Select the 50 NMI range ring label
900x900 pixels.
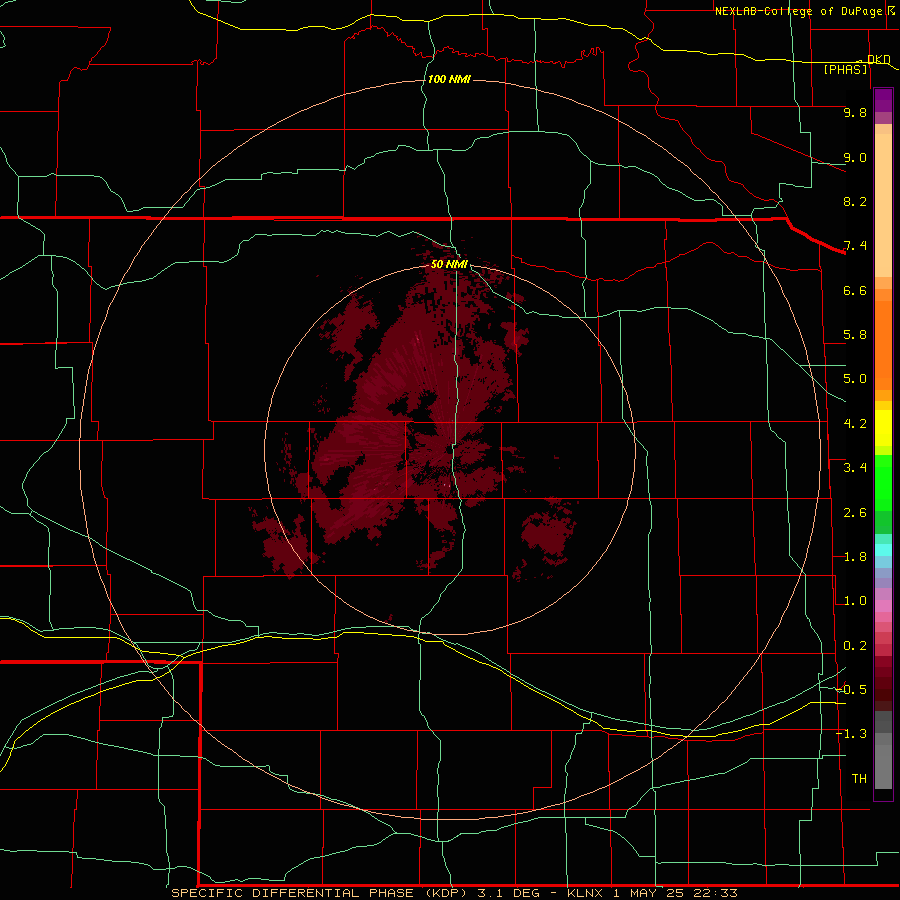click(x=449, y=264)
